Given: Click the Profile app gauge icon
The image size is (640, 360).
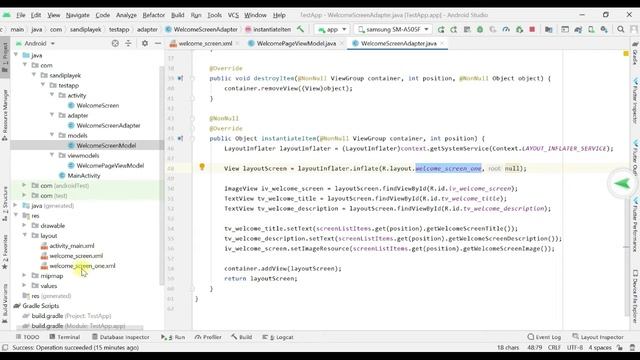Looking at the screenshot, I should pos(506,29).
